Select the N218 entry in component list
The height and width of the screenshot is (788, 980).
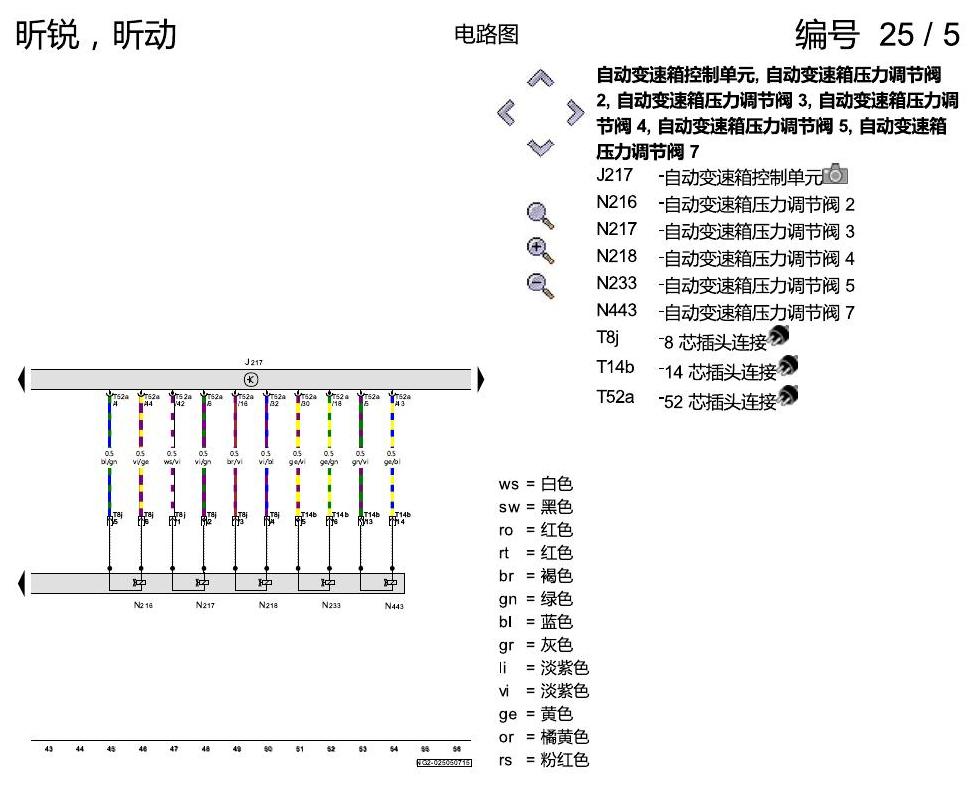[x=725, y=257]
